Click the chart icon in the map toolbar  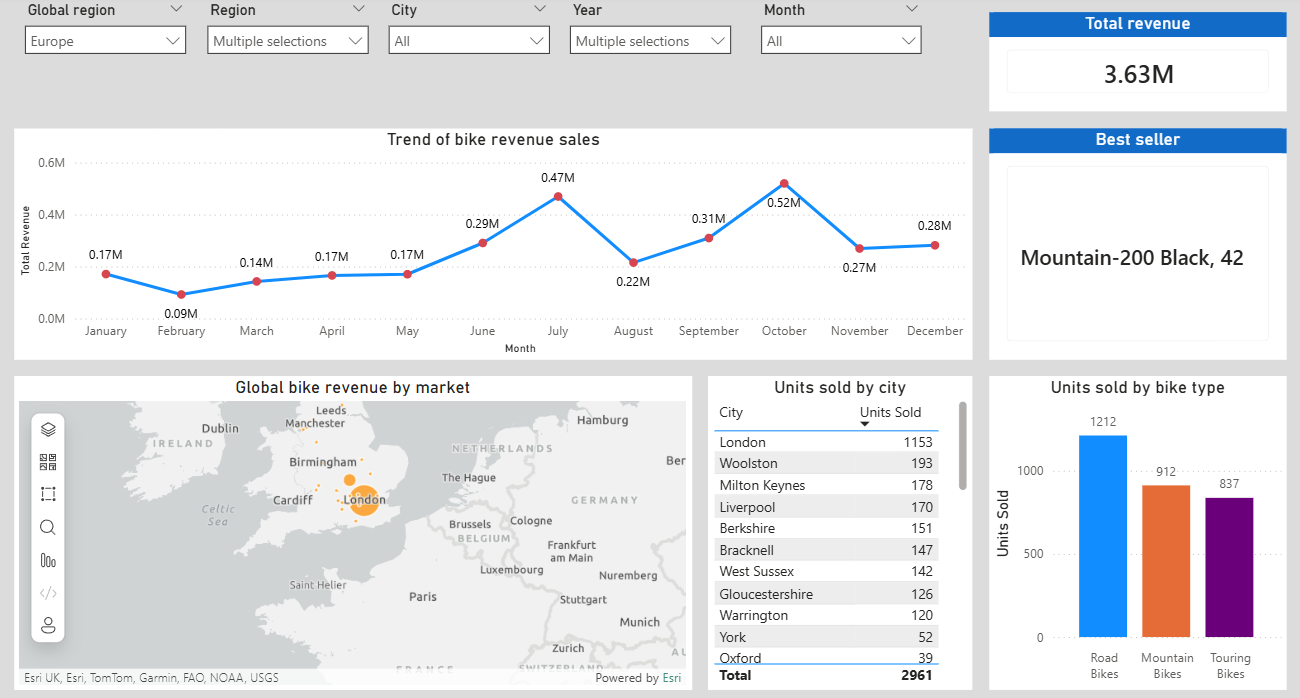pos(47,560)
